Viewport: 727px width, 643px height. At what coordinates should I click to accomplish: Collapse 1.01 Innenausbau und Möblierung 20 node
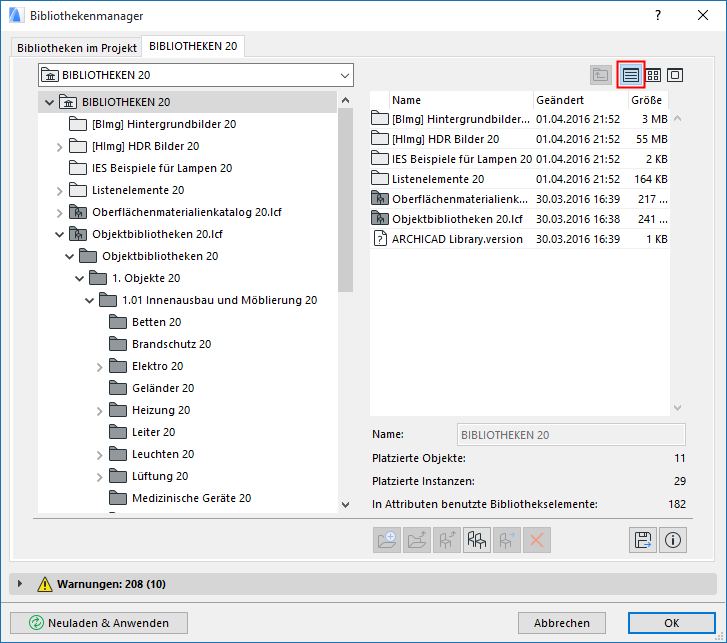tap(89, 300)
